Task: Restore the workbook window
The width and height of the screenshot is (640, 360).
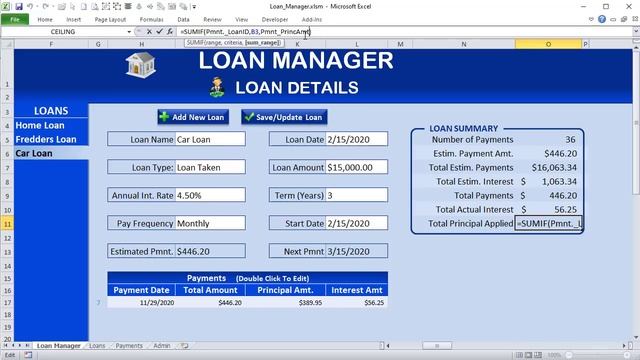Action: (624, 19)
